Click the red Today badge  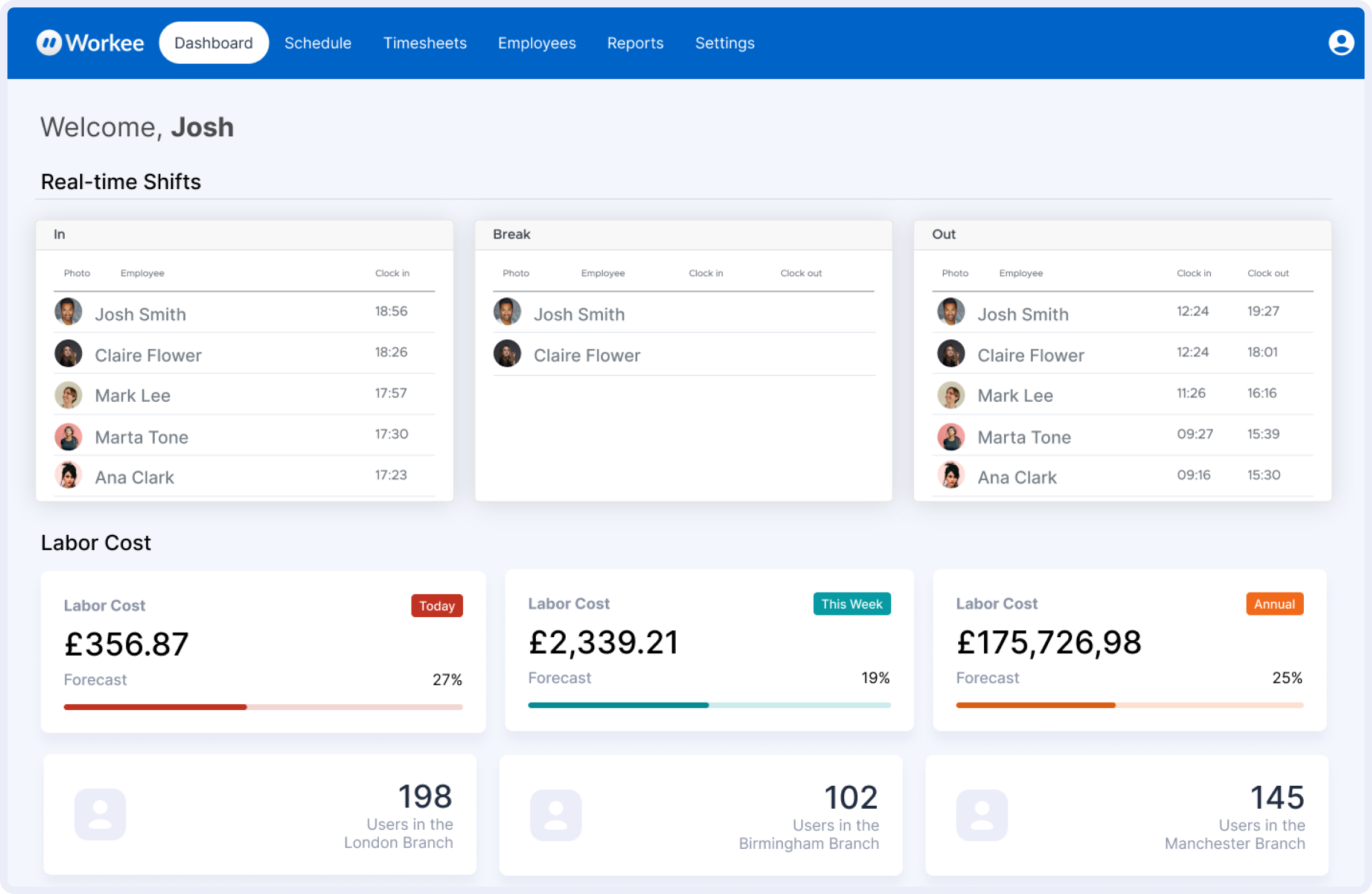point(436,605)
